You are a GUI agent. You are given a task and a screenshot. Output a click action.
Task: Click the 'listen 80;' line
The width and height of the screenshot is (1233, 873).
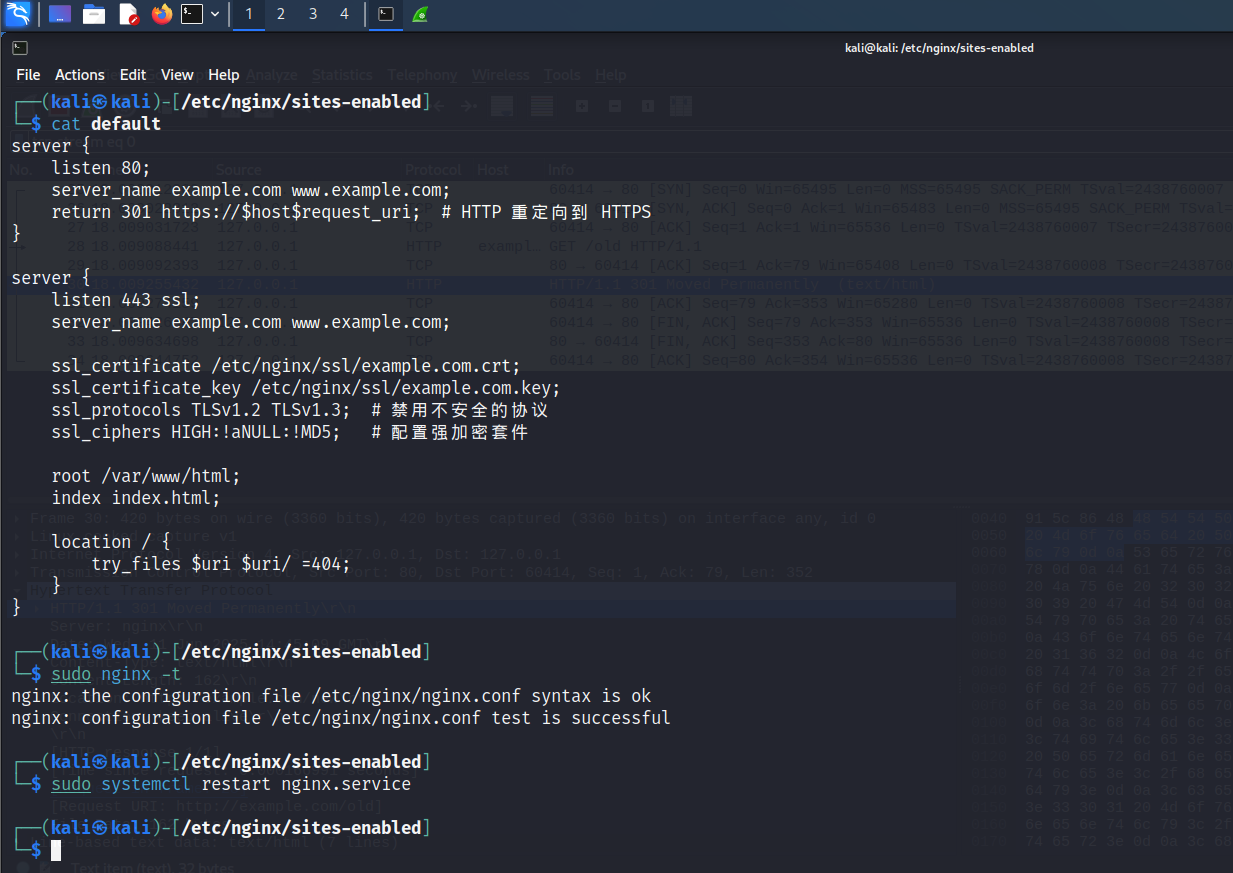(x=101, y=168)
